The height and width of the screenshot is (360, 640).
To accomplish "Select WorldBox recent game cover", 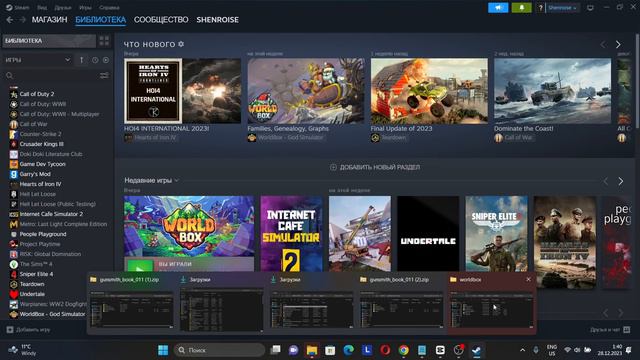I will 189,227.
